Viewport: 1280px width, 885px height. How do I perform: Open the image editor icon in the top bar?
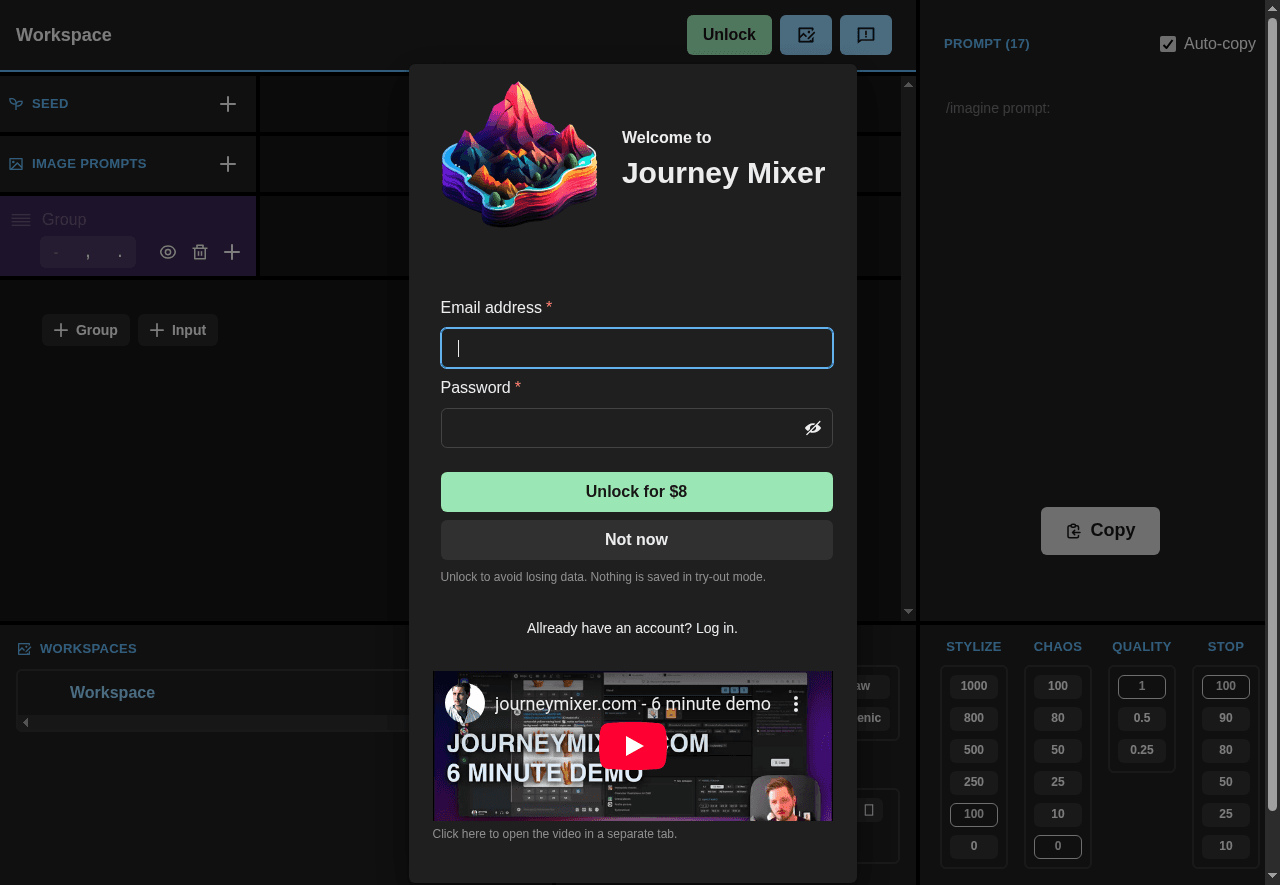point(805,34)
